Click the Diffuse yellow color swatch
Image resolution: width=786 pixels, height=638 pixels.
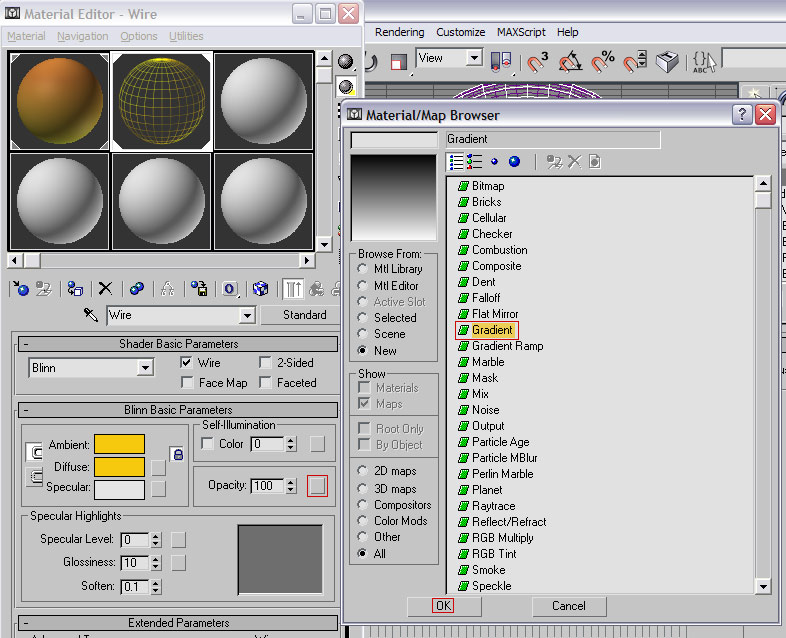[x=120, y=467]
